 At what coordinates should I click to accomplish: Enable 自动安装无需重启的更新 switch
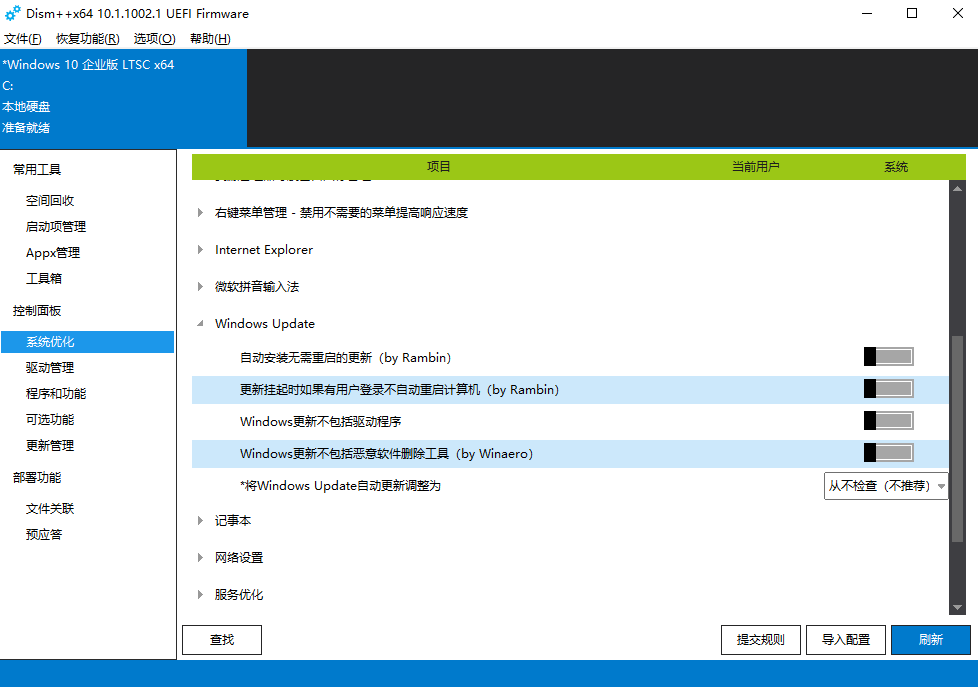pyautogui.click(x=888, y=356)
